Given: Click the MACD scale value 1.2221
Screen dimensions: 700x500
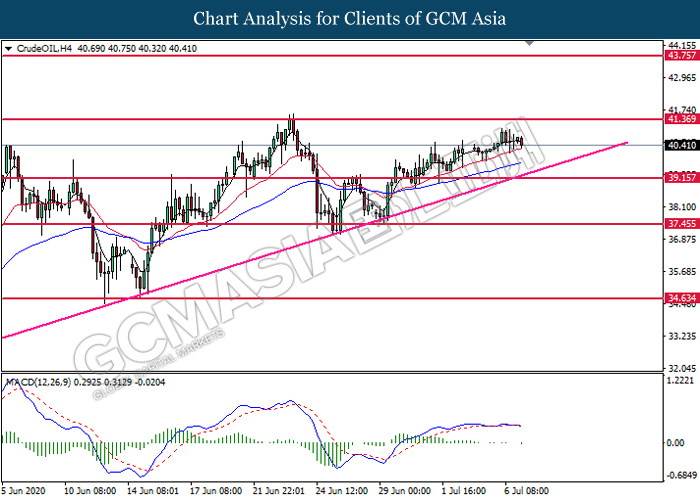Looking at the screenshot, I should click(x=680, y=380).
